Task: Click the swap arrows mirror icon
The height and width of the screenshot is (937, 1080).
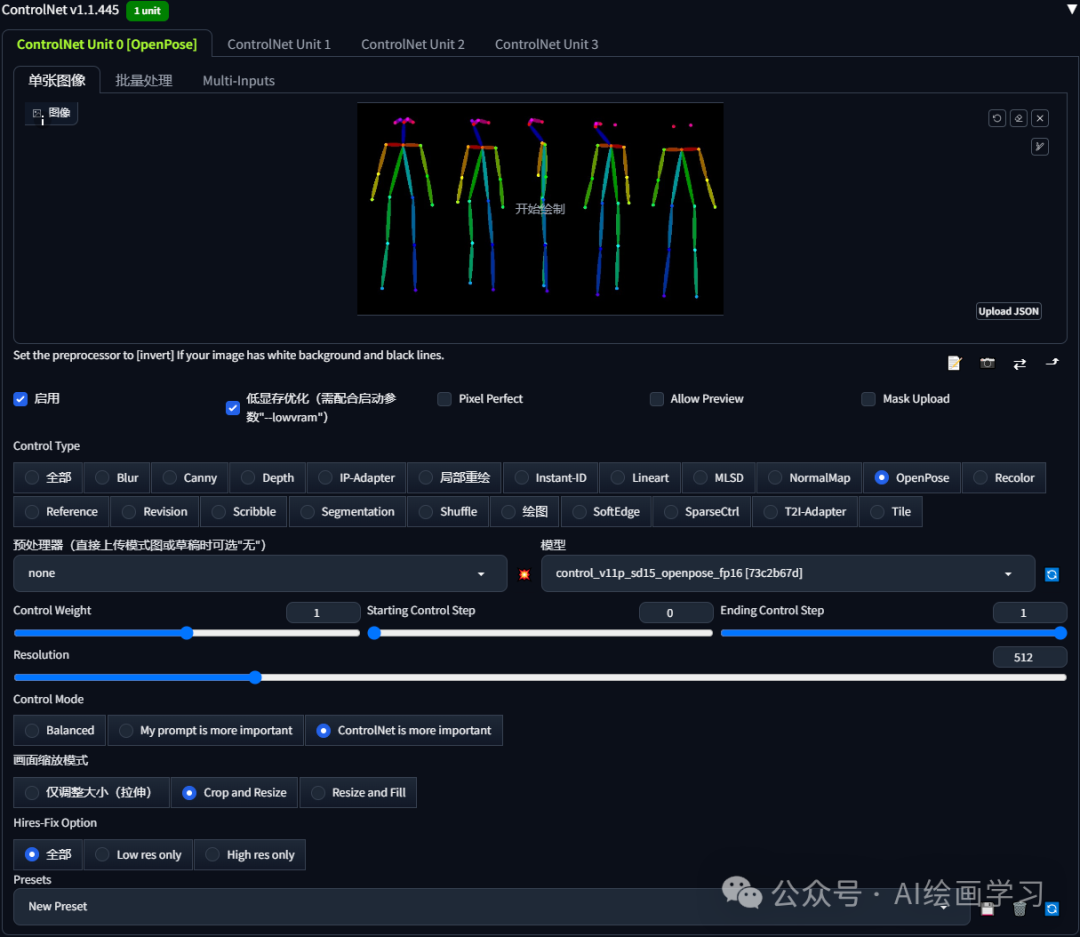Action: click(1019, 364)
